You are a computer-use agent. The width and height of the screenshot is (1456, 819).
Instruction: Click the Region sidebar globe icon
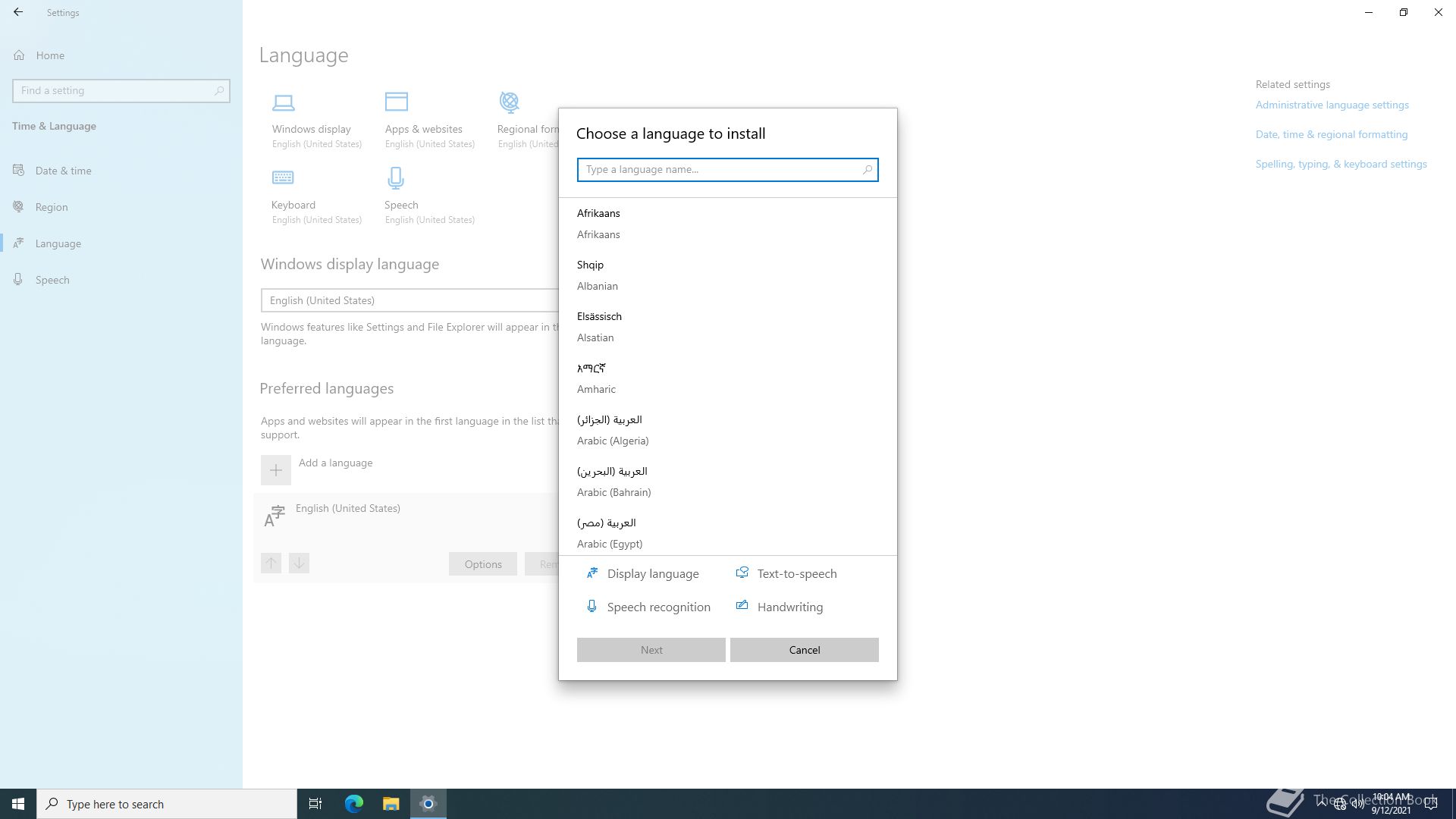[x=19, y=206]
